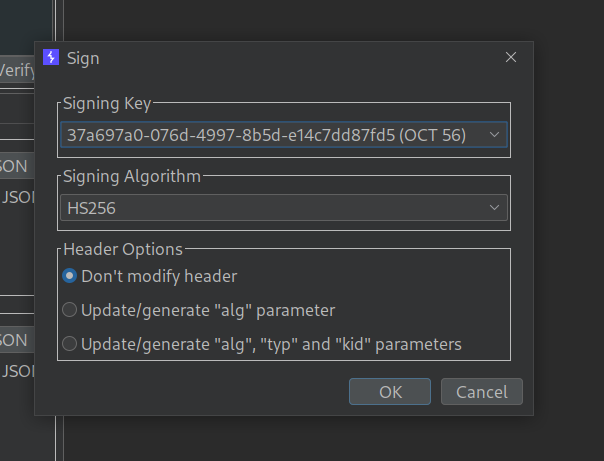Choose Update/generate "alg" parameter radio option
The image size is (604, 461).
[70, 310]
